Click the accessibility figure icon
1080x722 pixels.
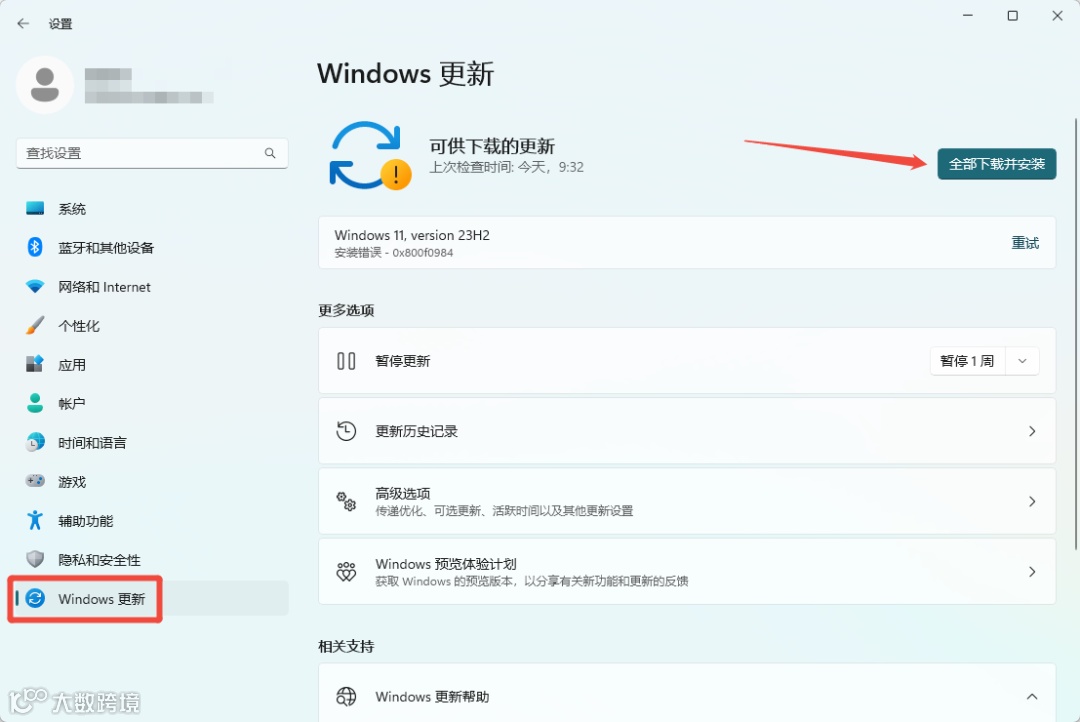tap(35, 520)
